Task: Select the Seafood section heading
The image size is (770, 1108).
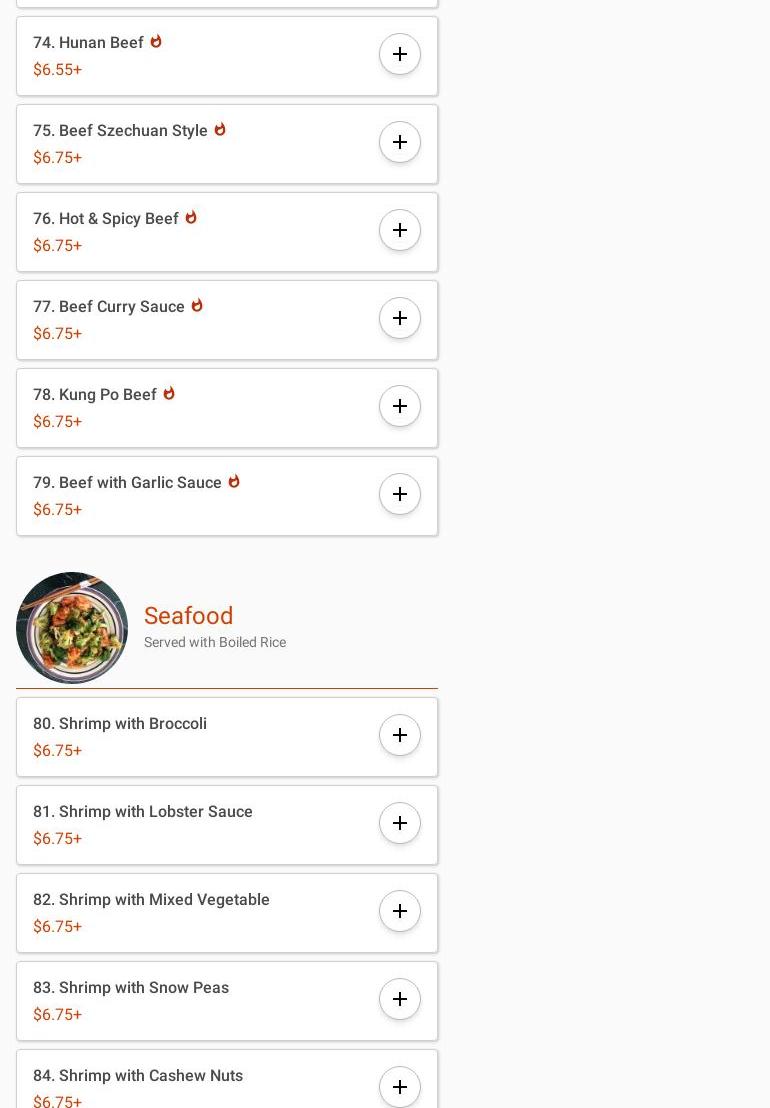Action: (x=188, y=616)
